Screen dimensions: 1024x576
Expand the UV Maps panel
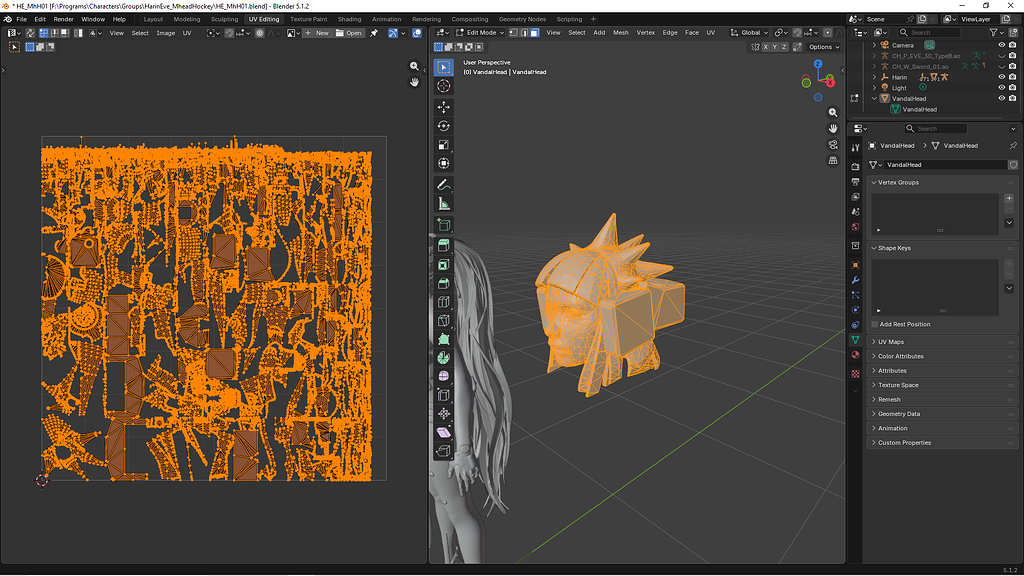[941, 342]
